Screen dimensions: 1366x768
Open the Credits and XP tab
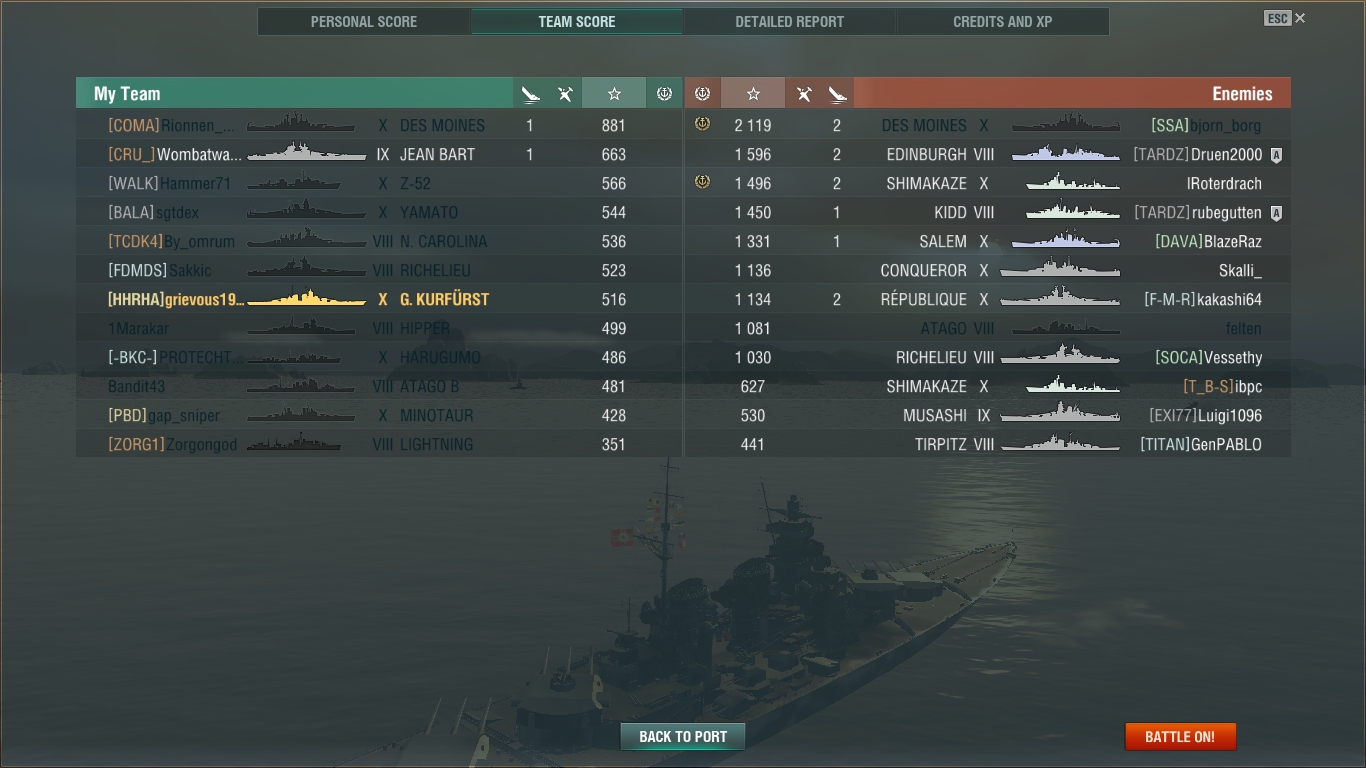(x=1002, y=22)
